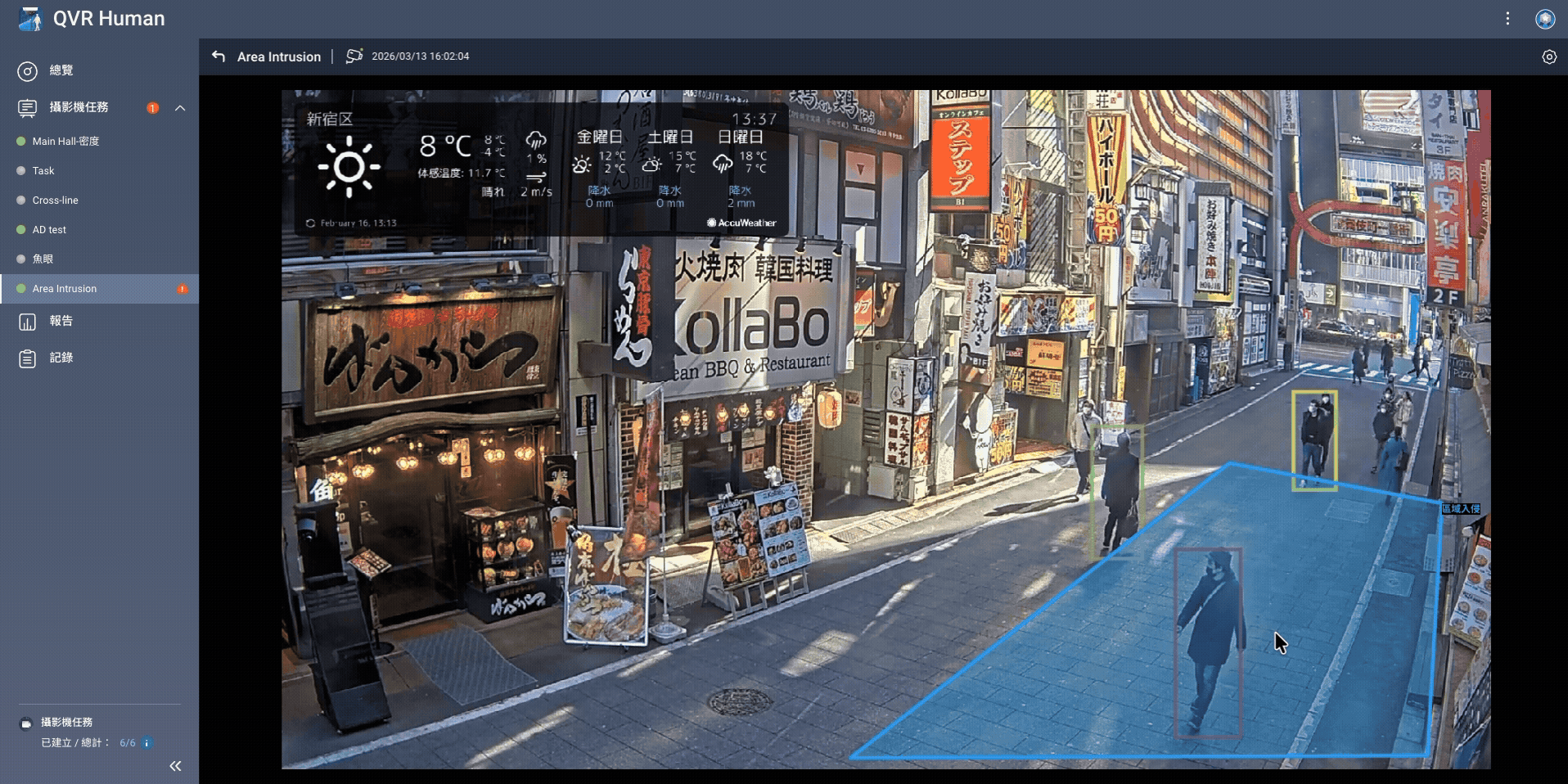Click the user profile avatar icon
The height and width of the screenshot is (784, 1568).
[x=1544, y=19]
